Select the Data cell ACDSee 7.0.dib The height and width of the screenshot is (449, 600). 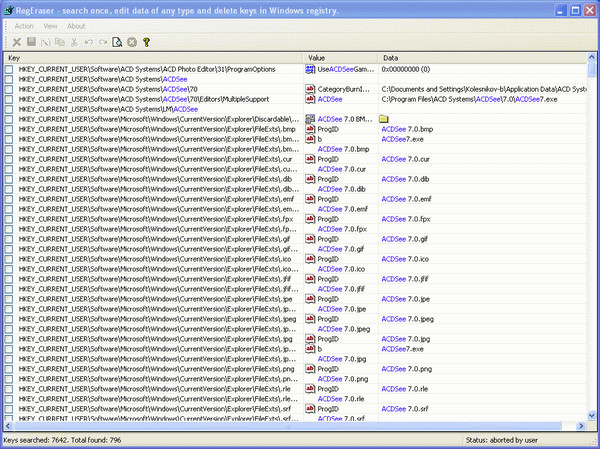pos(405,179)
